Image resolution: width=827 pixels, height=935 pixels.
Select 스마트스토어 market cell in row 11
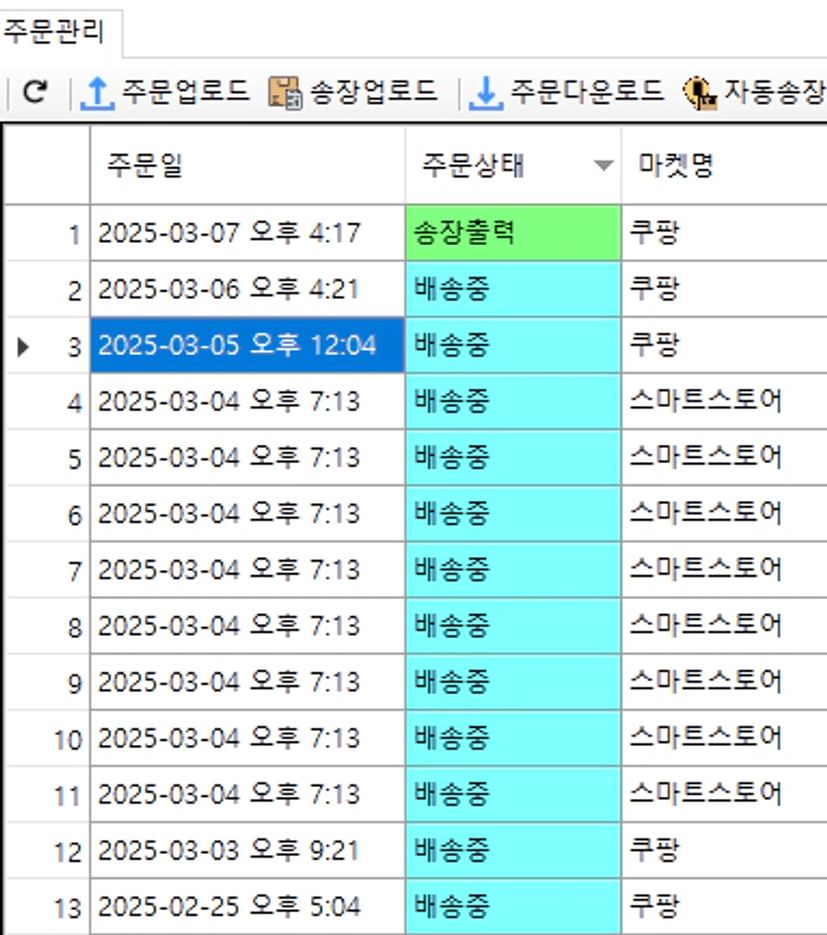pos(724,794)
